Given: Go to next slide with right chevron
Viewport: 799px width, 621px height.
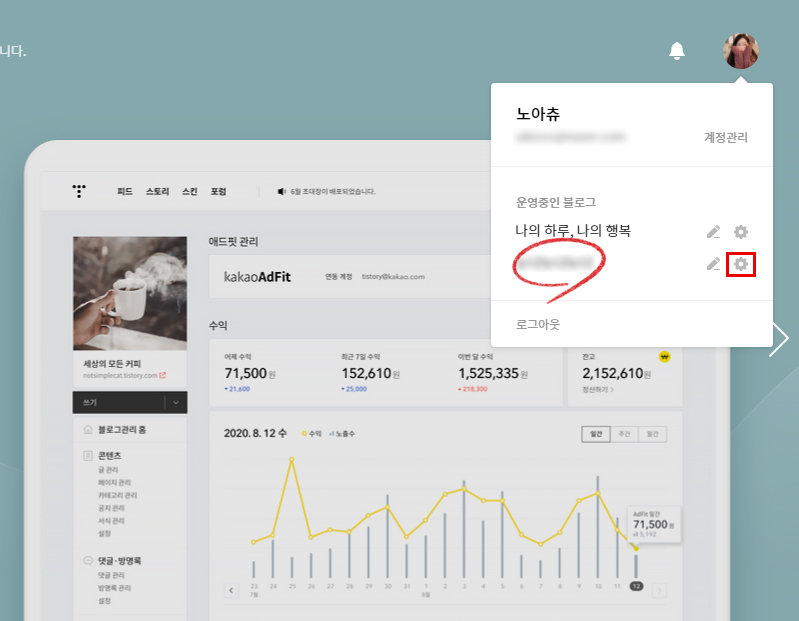Looking at the screenshot, I should 780,338.
